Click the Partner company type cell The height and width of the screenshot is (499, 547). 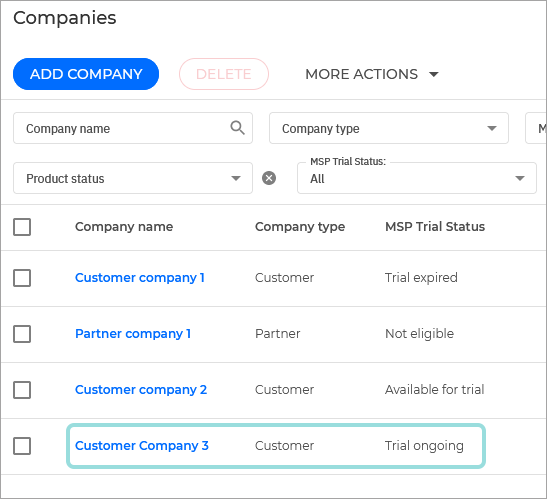(278, 334)
